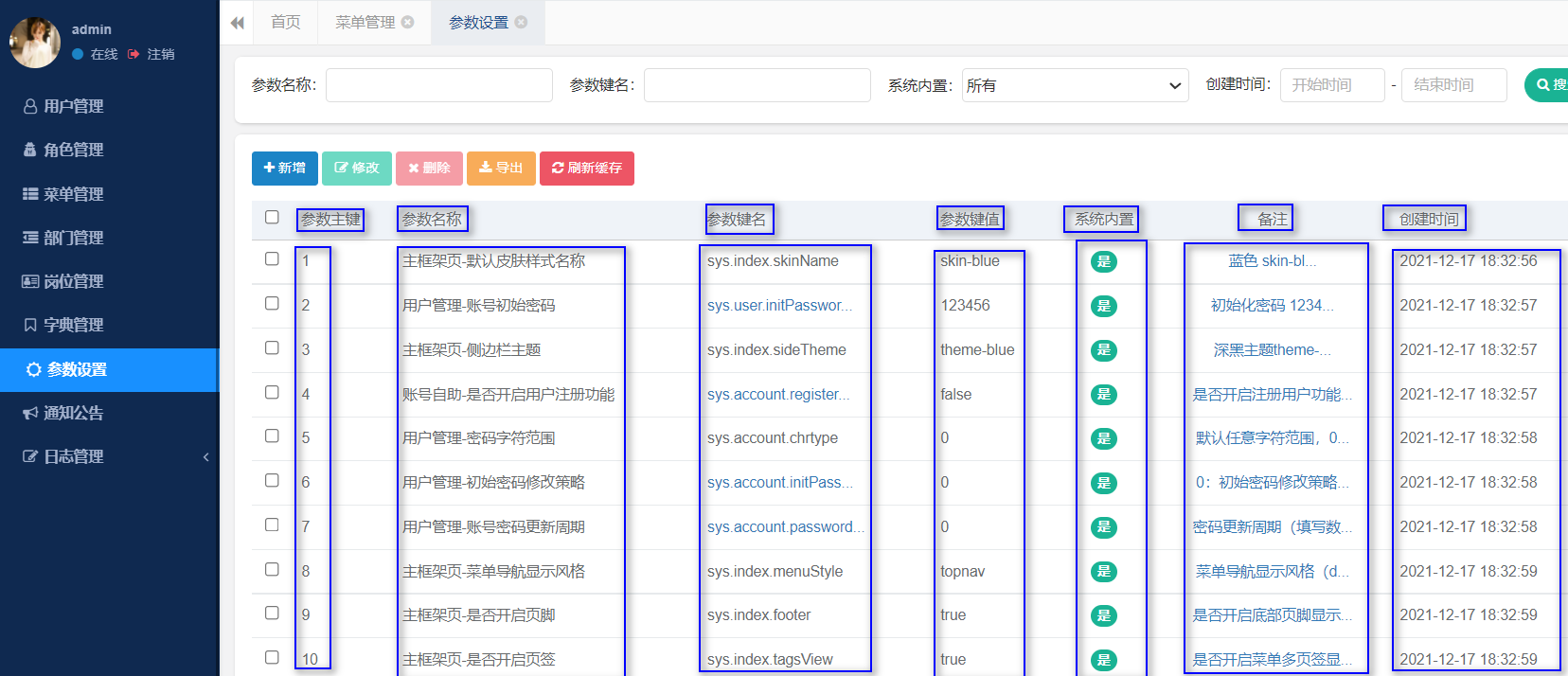The height and width of the screenshot is (676, 1568).
Task: Click the green 是 badge in row 5
Action: pos(1104,438)
